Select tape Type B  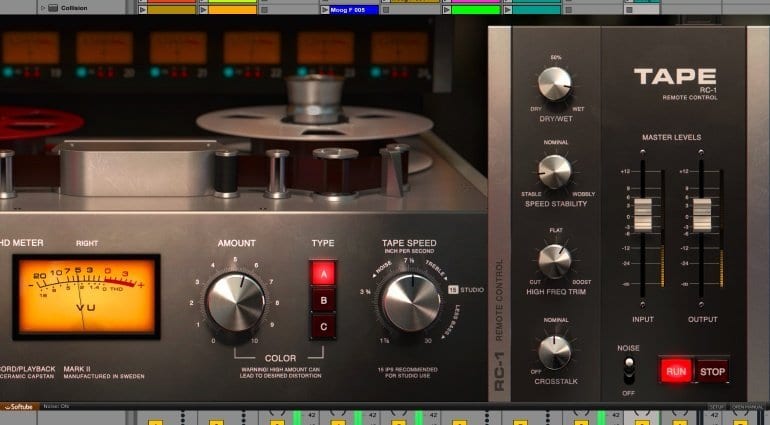[x=324, y=298]
